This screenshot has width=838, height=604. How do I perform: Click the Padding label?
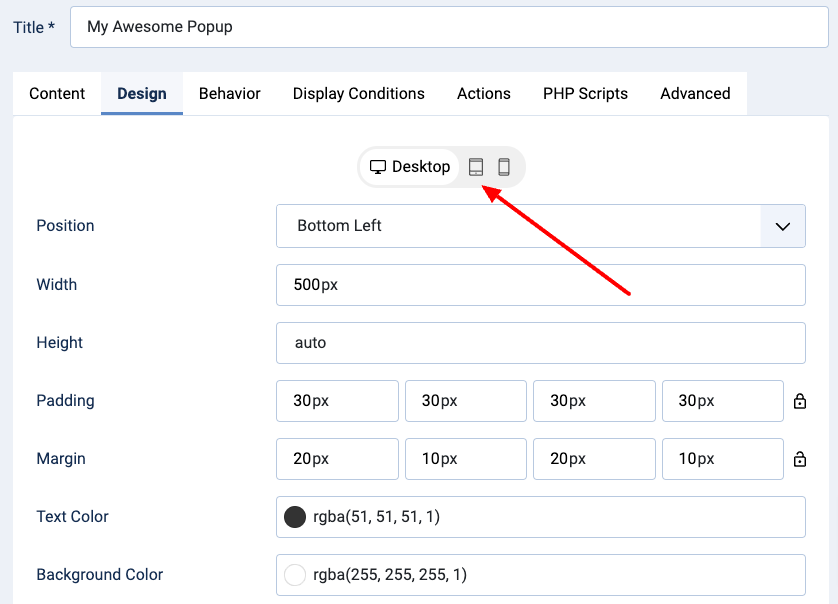[x=65, y=401]
